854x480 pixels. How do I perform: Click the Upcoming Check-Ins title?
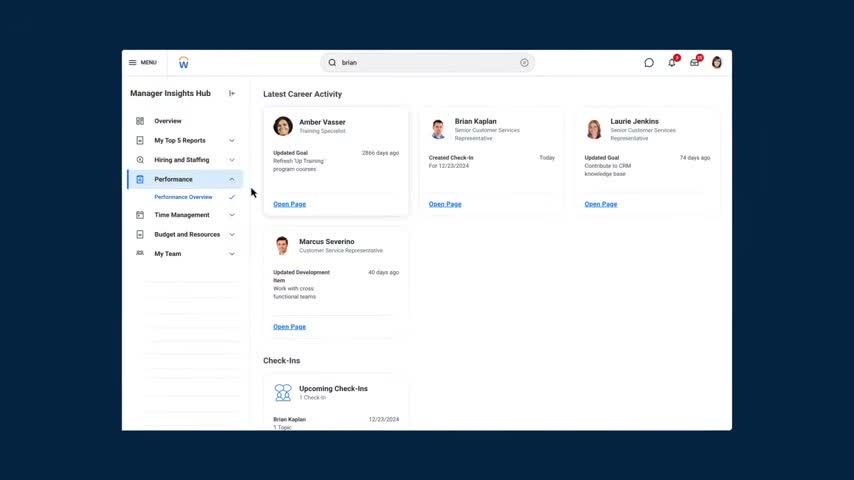pyautogui.click(x=333, y=388)
